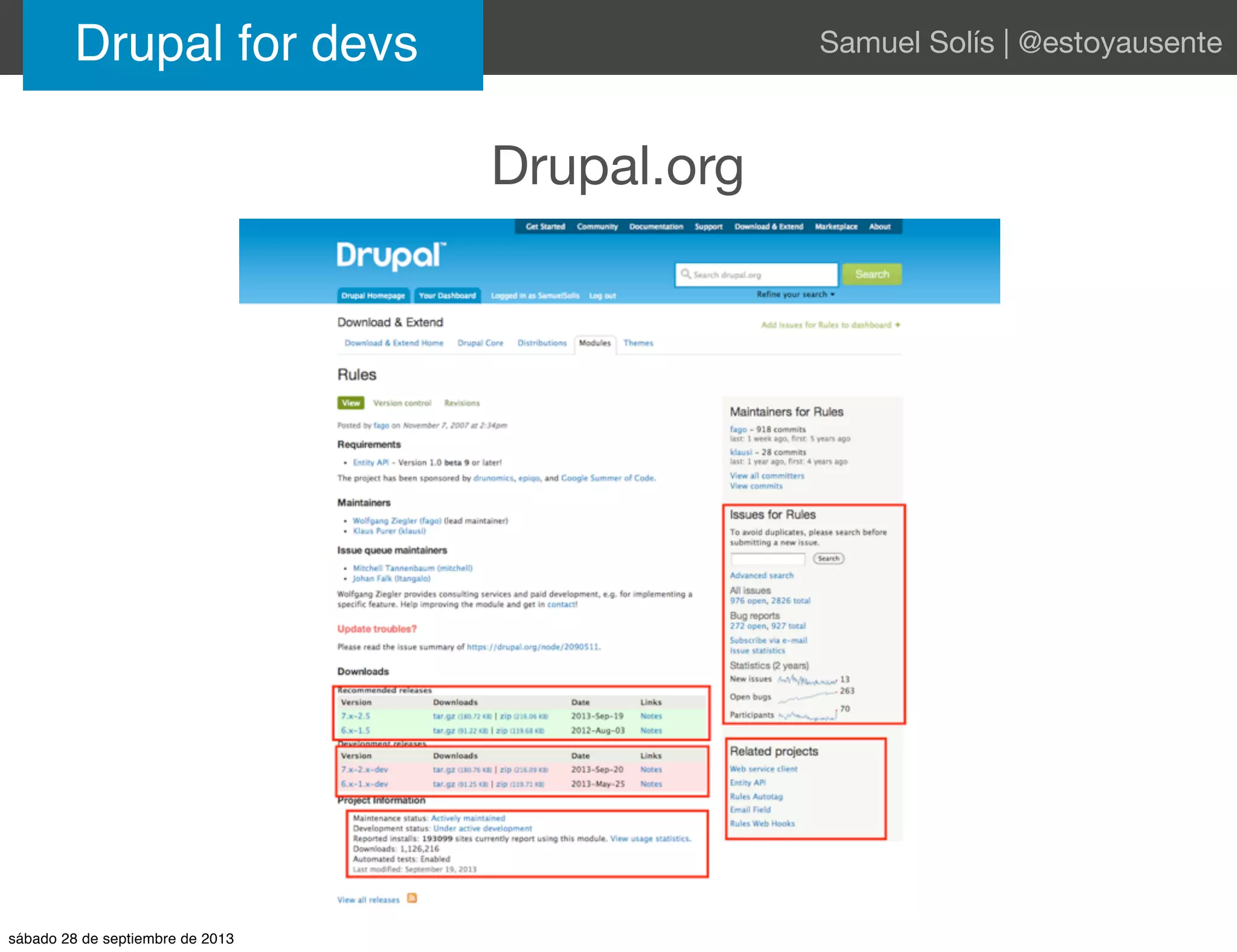This screenshot has height=952, width=1237.
Task: Open the 272 open bug reports link
Action: tap(748, 626)
